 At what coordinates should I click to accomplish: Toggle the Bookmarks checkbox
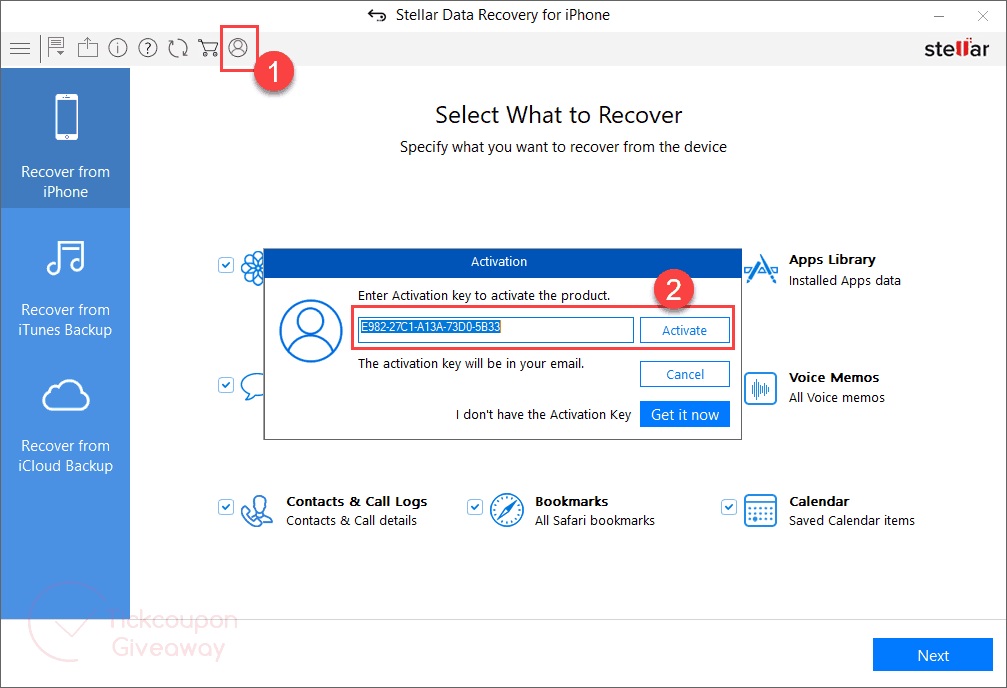pos(475,507)
